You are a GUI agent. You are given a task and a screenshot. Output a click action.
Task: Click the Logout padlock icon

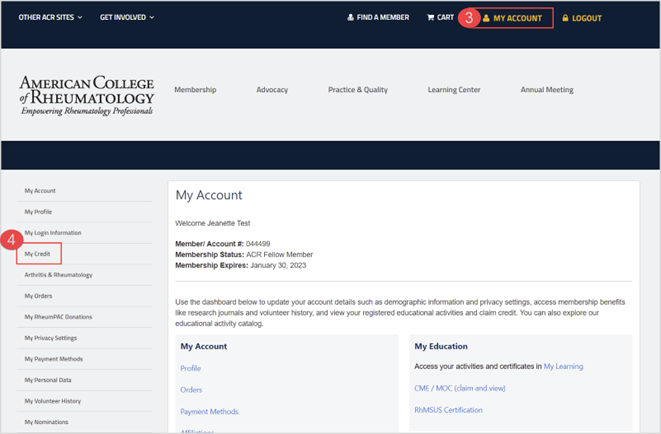[x=565, y=18]
